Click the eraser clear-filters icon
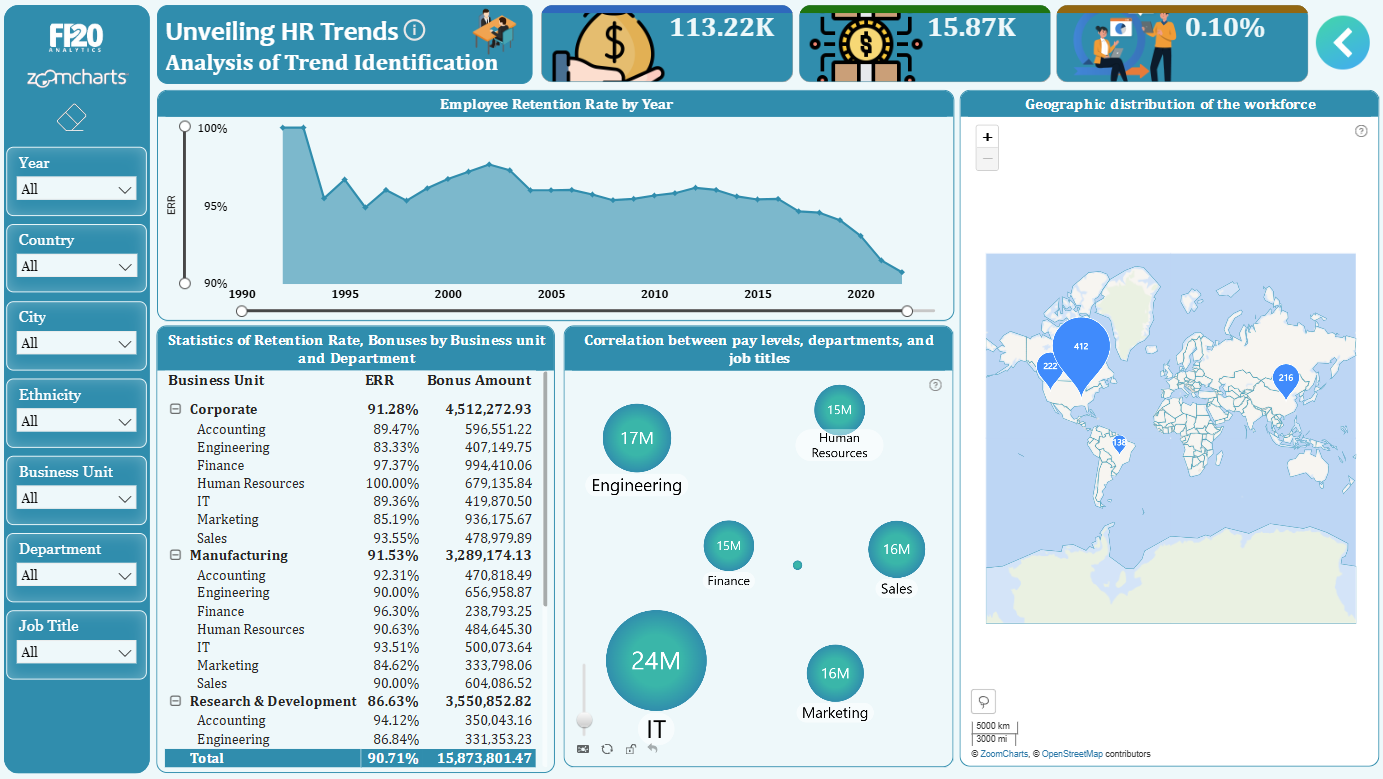This screenshot has height=779, width=1383. tap(73, 119)
